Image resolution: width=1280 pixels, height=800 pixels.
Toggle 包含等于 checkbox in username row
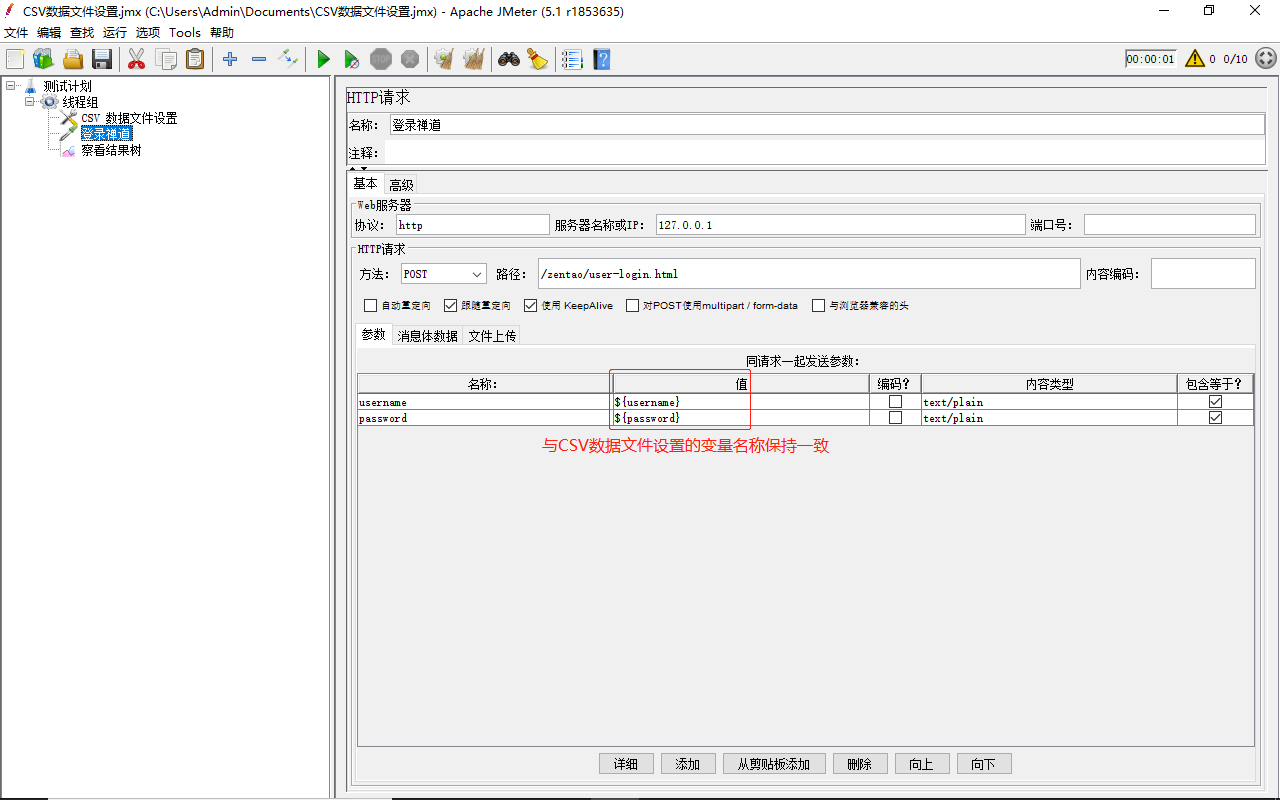pyautogui.click(x=1215, y=402)
